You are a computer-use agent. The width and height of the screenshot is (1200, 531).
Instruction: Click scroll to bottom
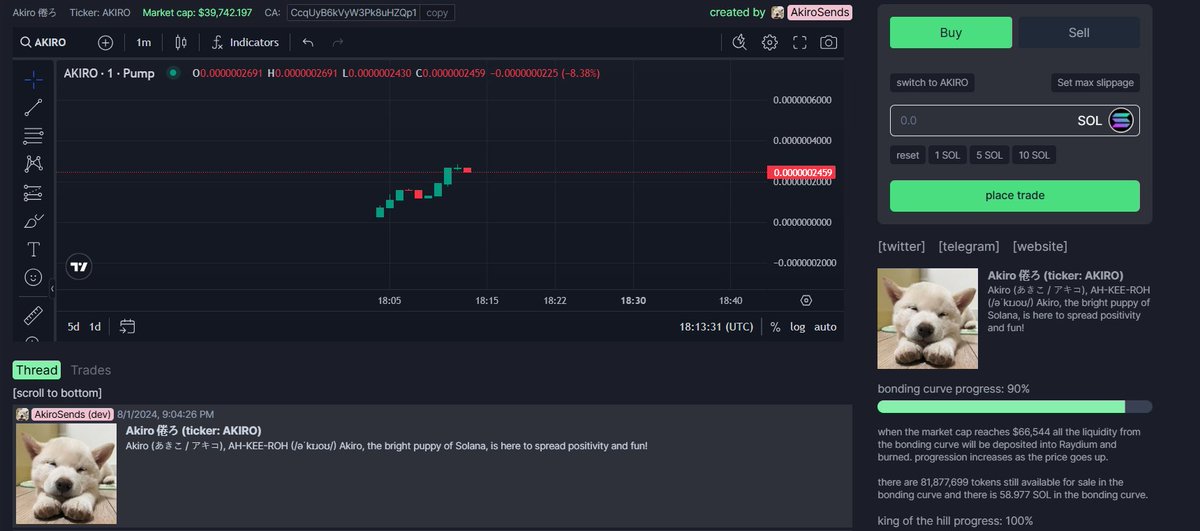tap(57, 393)
